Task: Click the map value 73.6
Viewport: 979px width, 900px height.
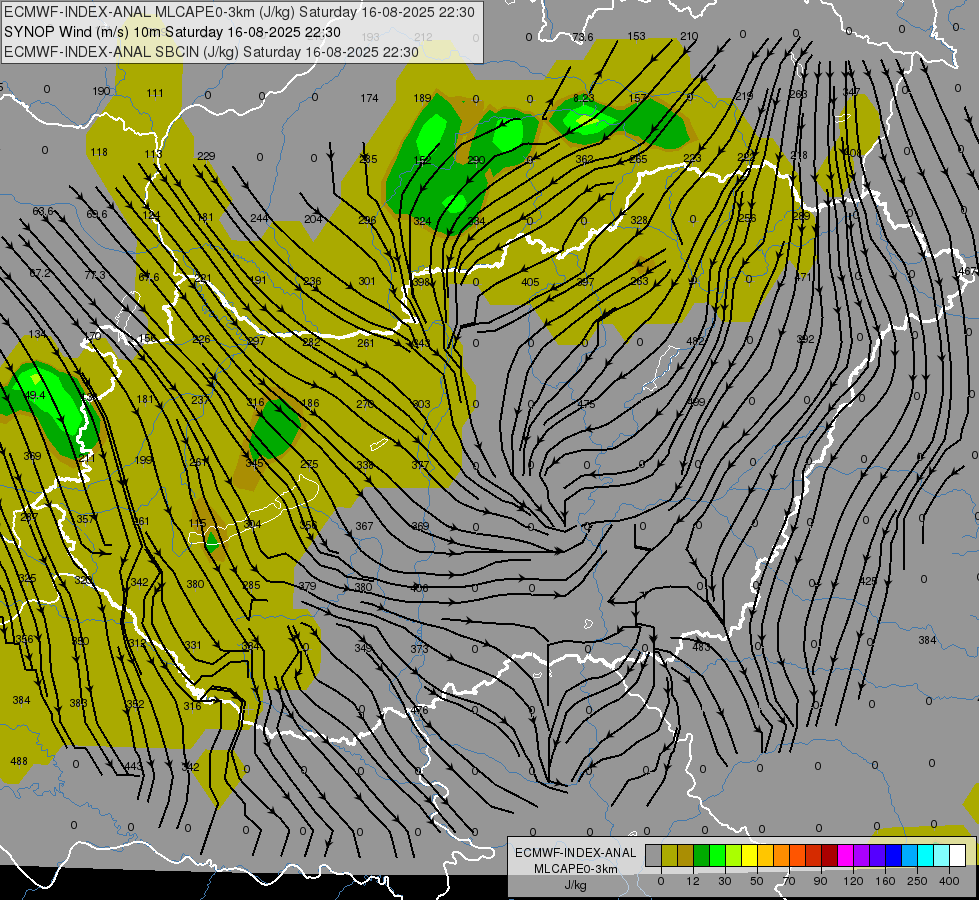Action: tap(583, 37)
